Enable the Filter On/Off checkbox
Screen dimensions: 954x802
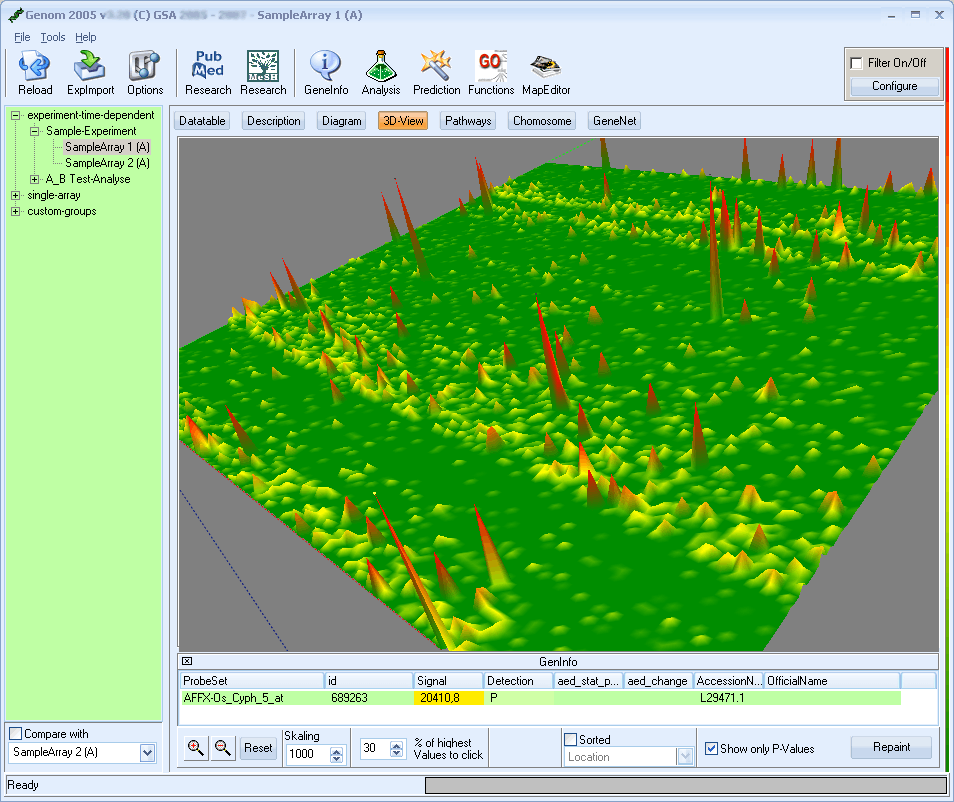tap(857, 63)
